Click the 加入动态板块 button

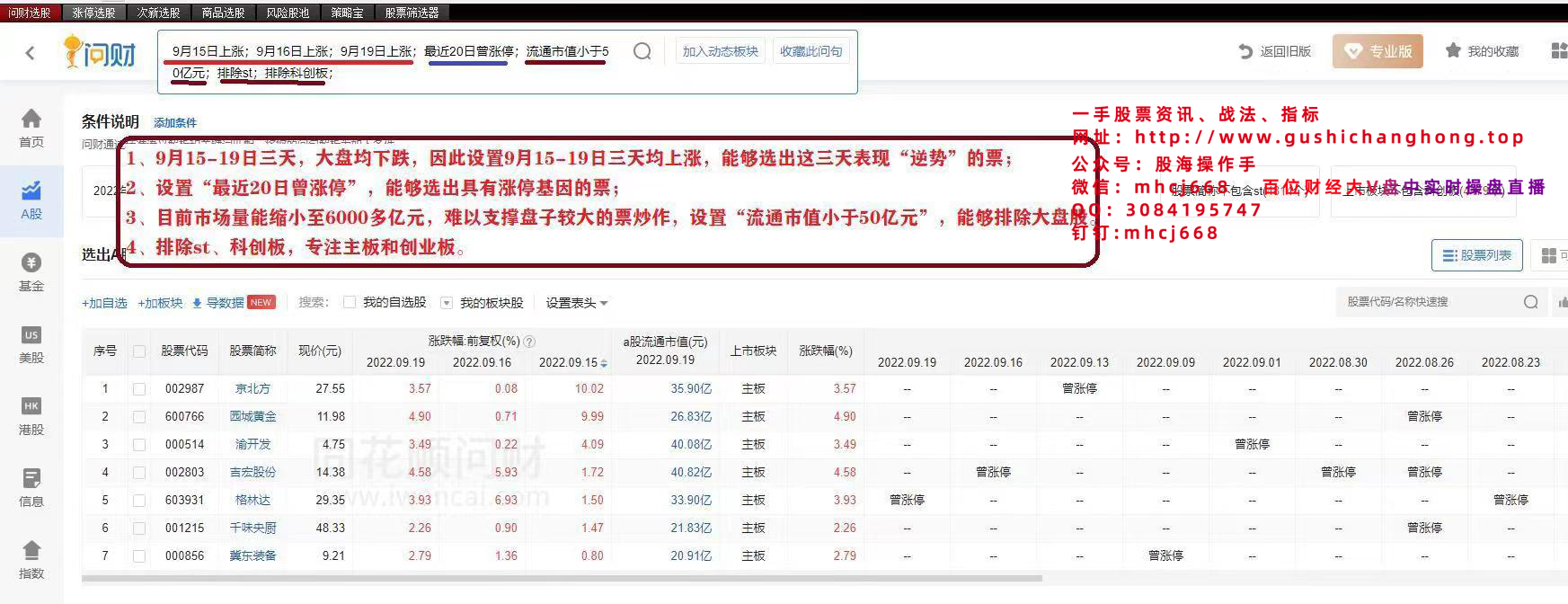(x=721, y=51)
